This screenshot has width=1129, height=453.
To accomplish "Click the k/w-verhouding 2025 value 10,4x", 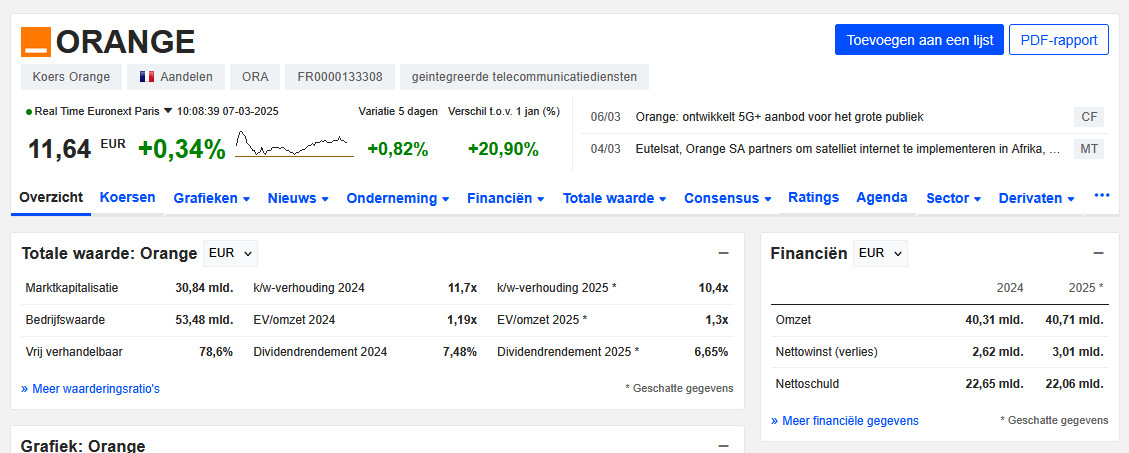I will click(714, 288).
